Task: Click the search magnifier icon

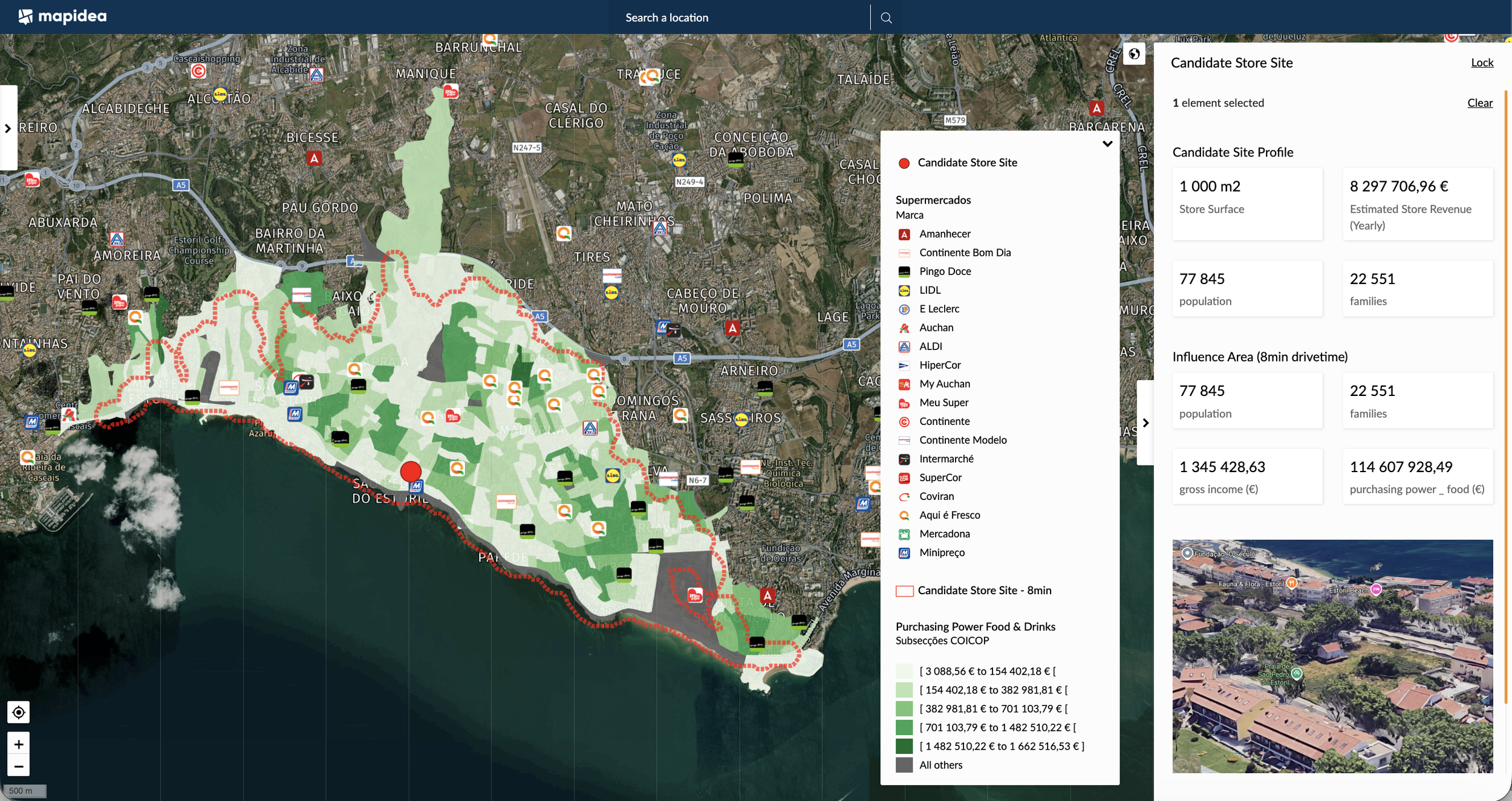Action: (x=886, y=18)
